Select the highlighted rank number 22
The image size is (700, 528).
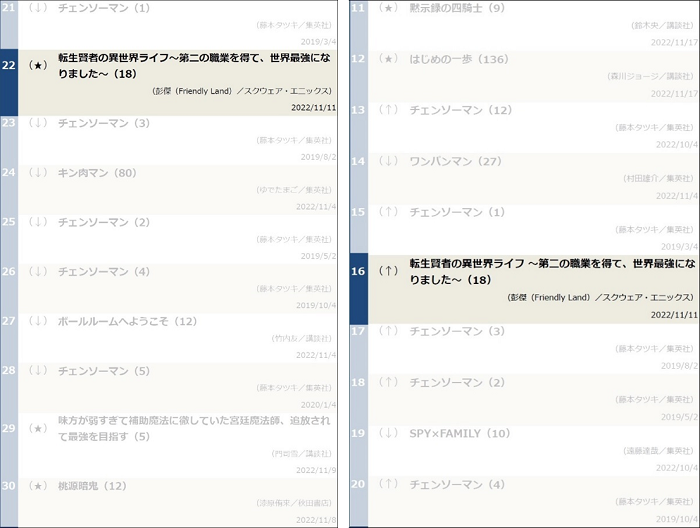click(x=9, y=66)
